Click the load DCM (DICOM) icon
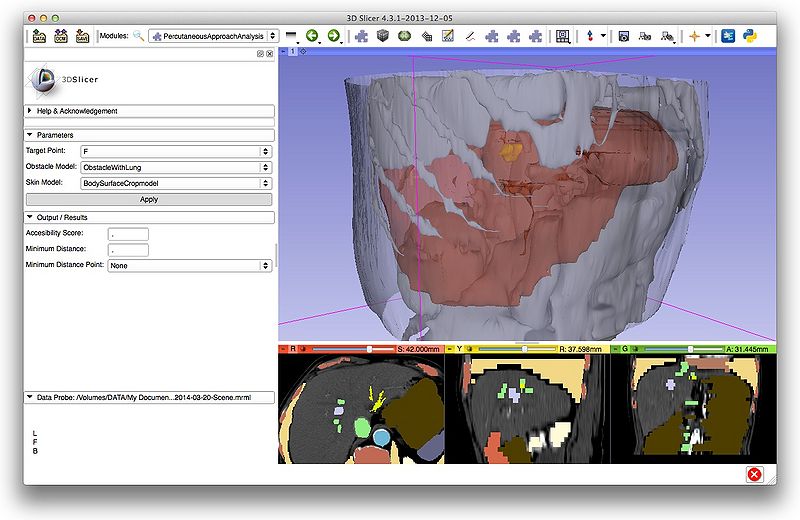 [60, 36]
